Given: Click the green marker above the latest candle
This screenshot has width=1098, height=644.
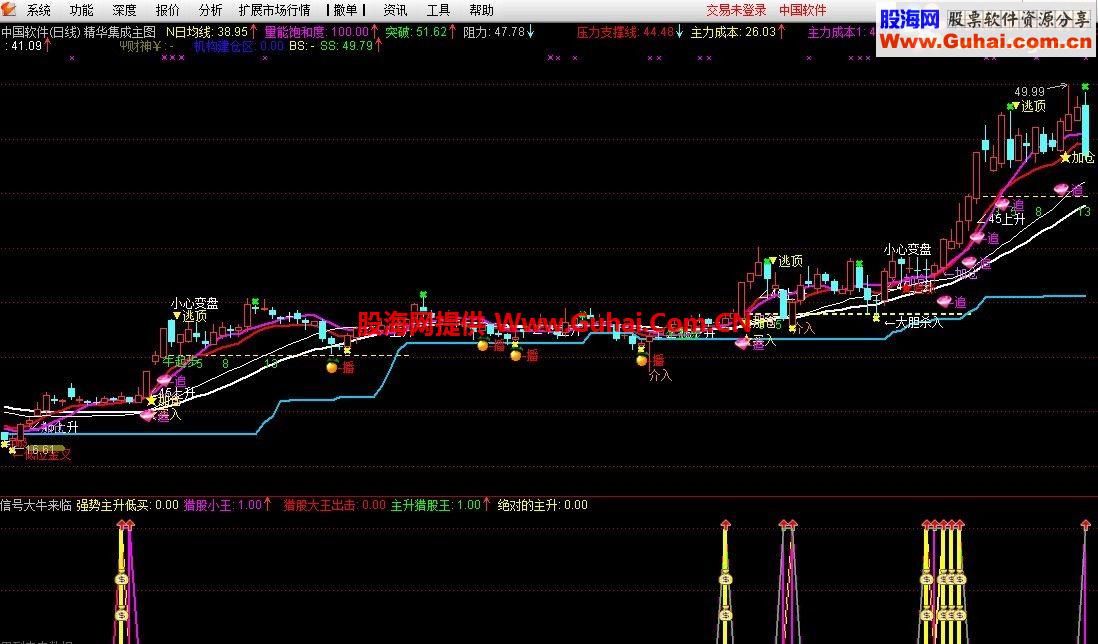Looking at the screenshot, I should [1085, 87].
